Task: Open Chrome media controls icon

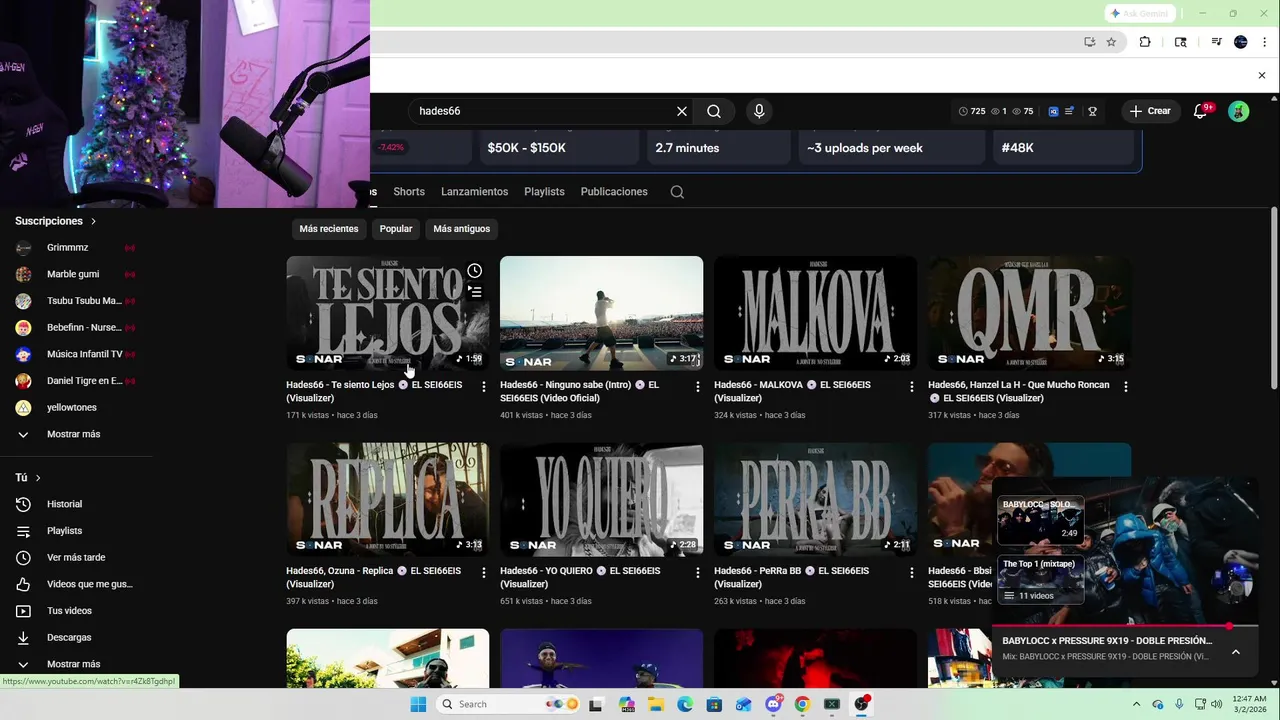Action: tap(1216, 42)
